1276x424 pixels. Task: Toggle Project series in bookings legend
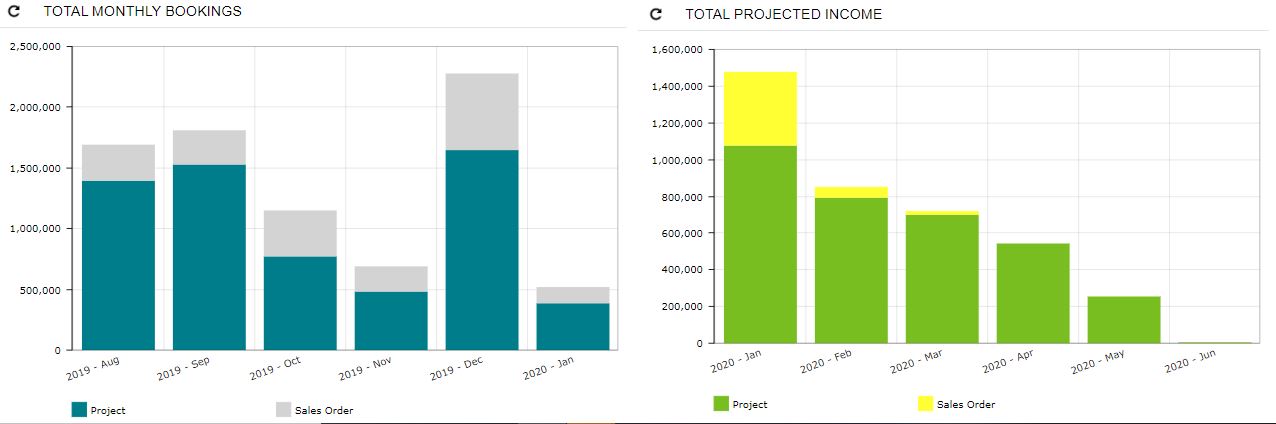(107, 410)
